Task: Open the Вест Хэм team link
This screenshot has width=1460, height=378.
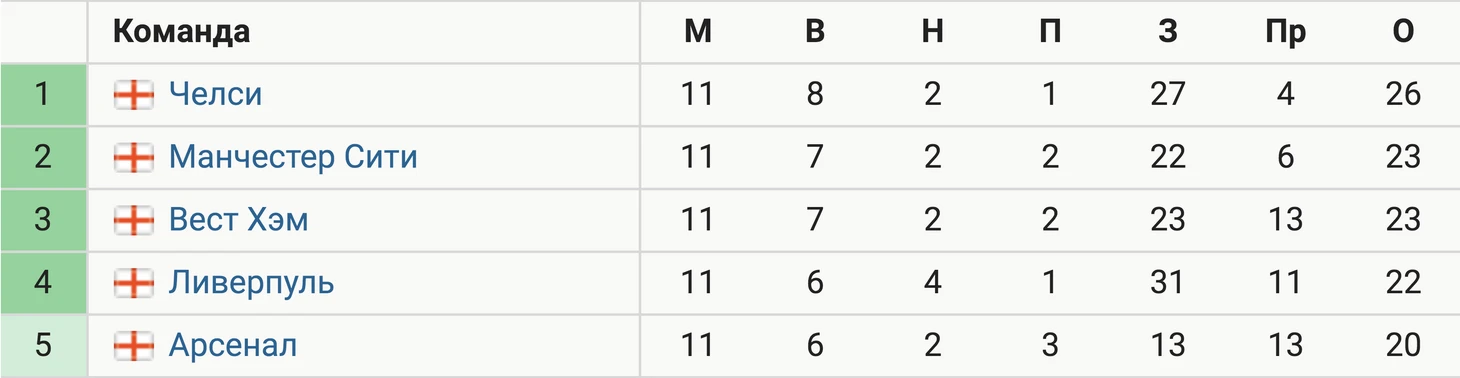Action: [238, 221]
